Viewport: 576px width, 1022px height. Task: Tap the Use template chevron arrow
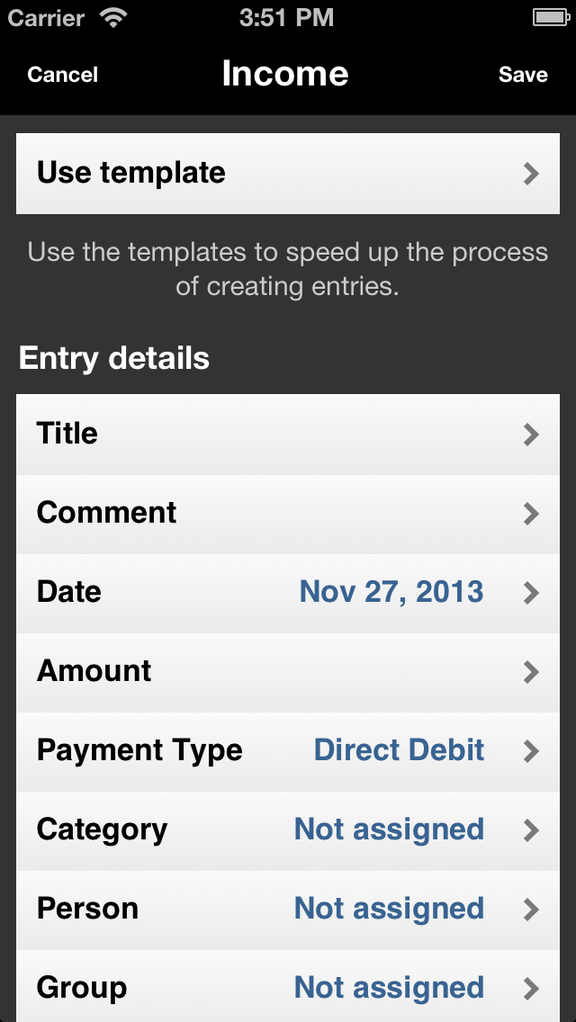tap(532, 174)
